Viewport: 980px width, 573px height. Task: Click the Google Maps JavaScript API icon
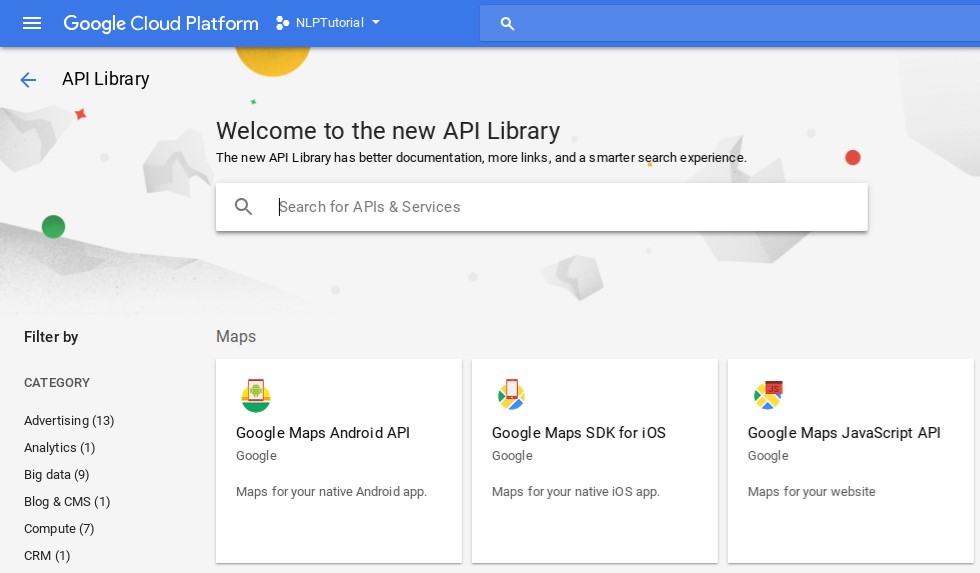[x=768, y=395]
